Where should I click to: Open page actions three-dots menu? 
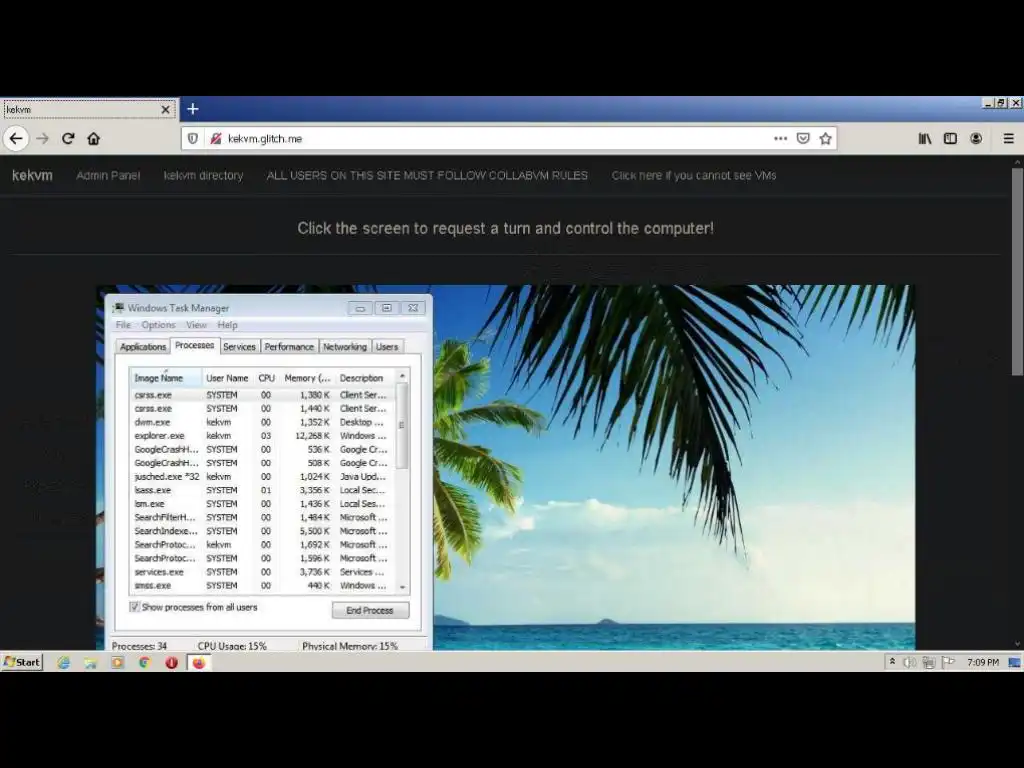tap(780, 138)
